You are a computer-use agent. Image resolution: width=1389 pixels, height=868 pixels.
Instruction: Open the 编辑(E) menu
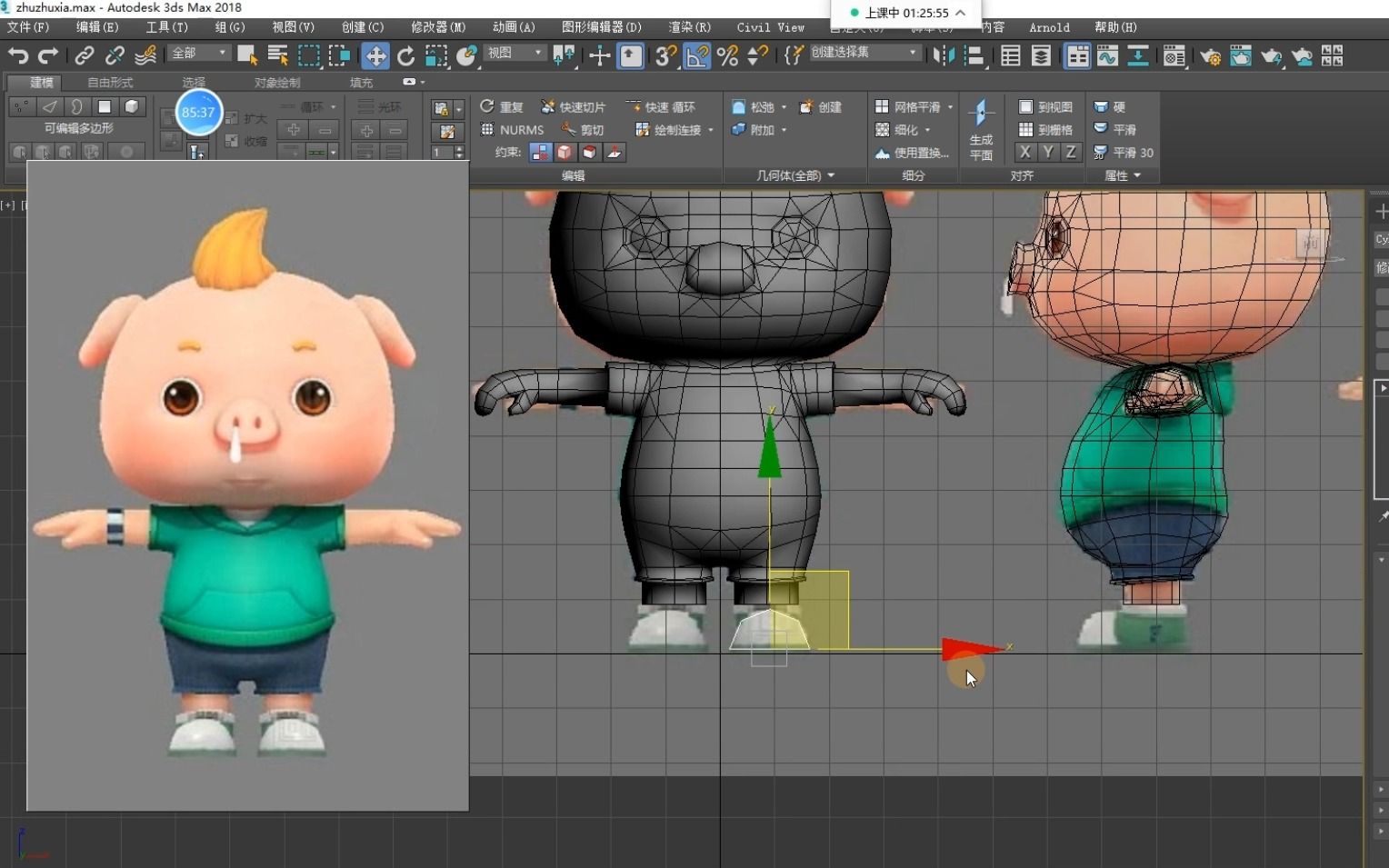[97, 27]
